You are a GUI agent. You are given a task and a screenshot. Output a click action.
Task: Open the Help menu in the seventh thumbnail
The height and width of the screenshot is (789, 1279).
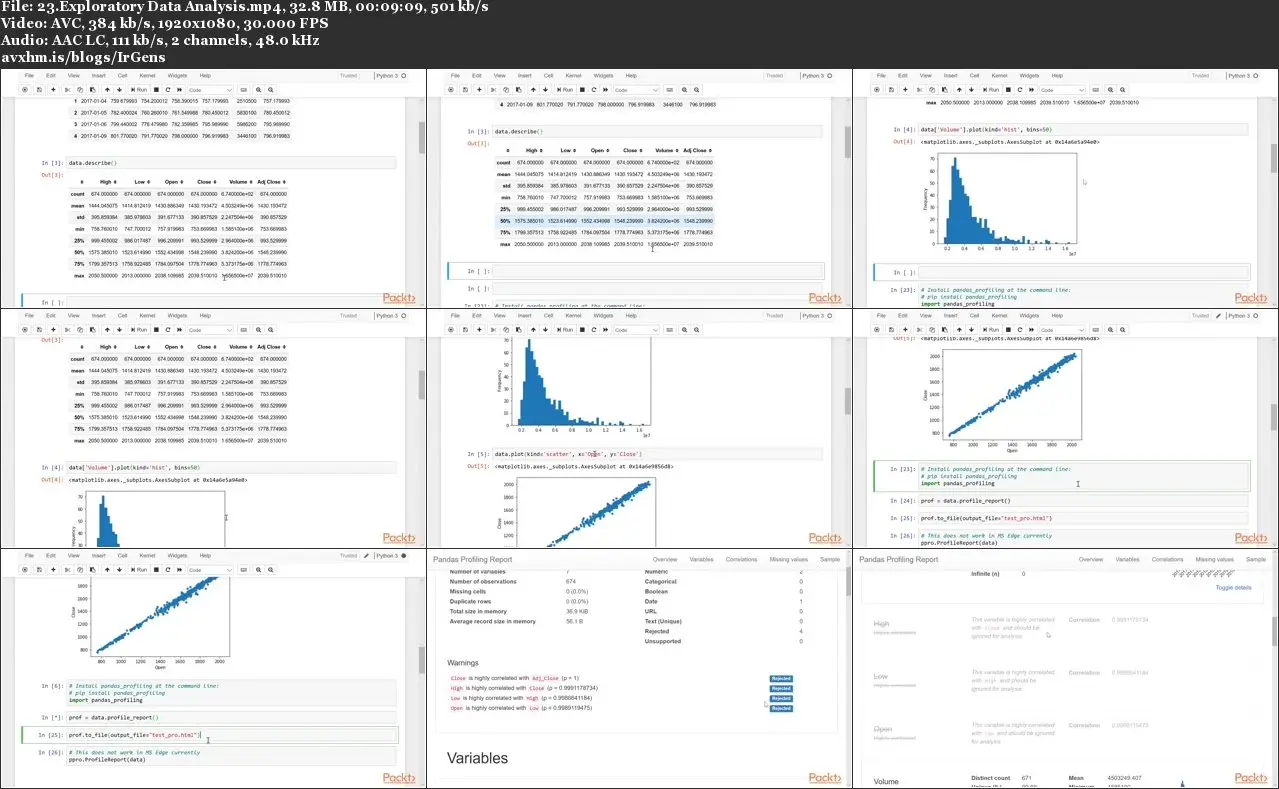pos(205,555)
